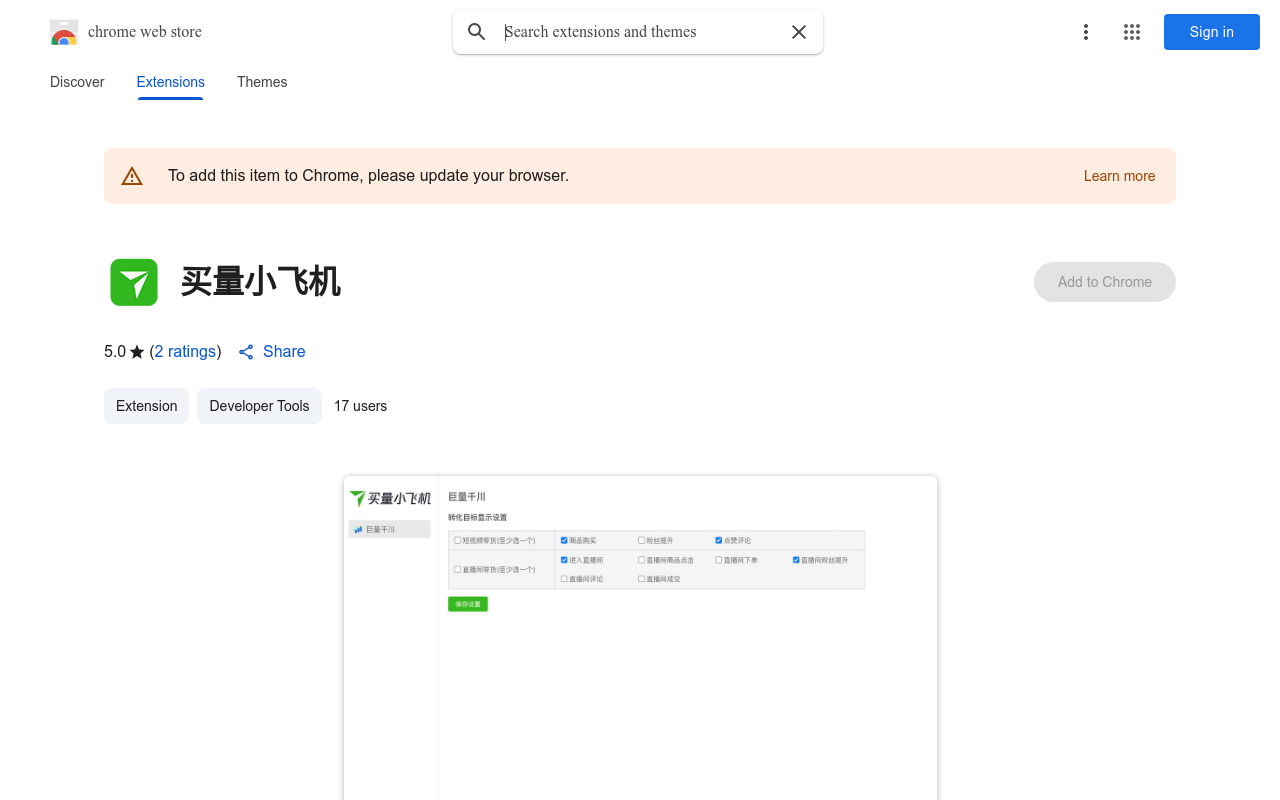Focus the Search extensions and themes field

[x=640, y=32]
